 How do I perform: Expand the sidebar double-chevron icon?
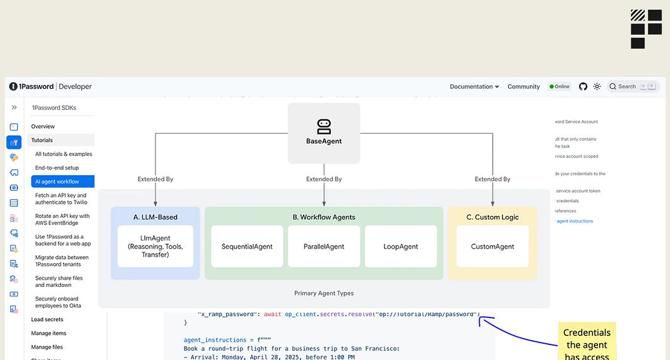14,108
